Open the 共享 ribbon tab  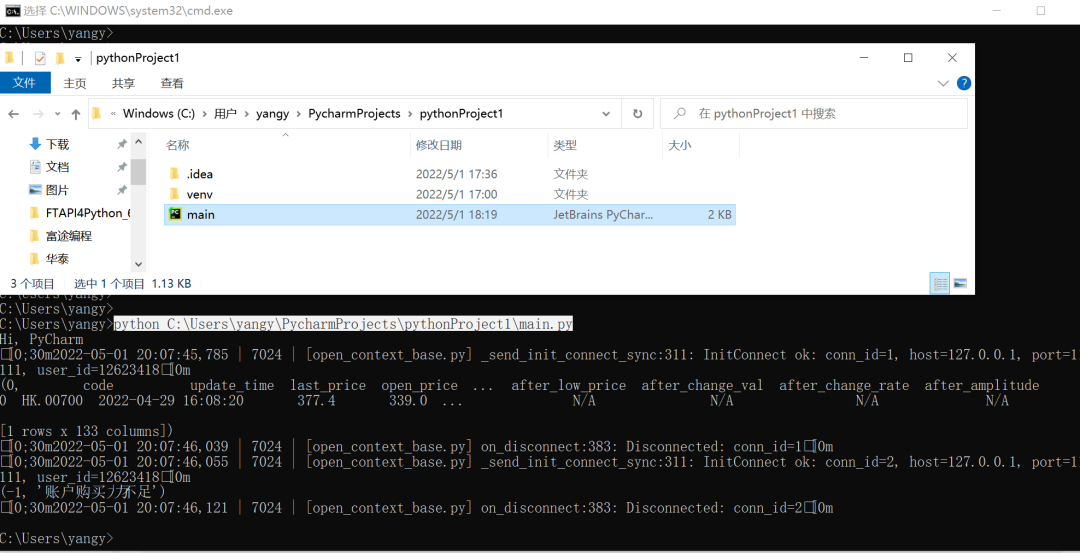point(123,83)
